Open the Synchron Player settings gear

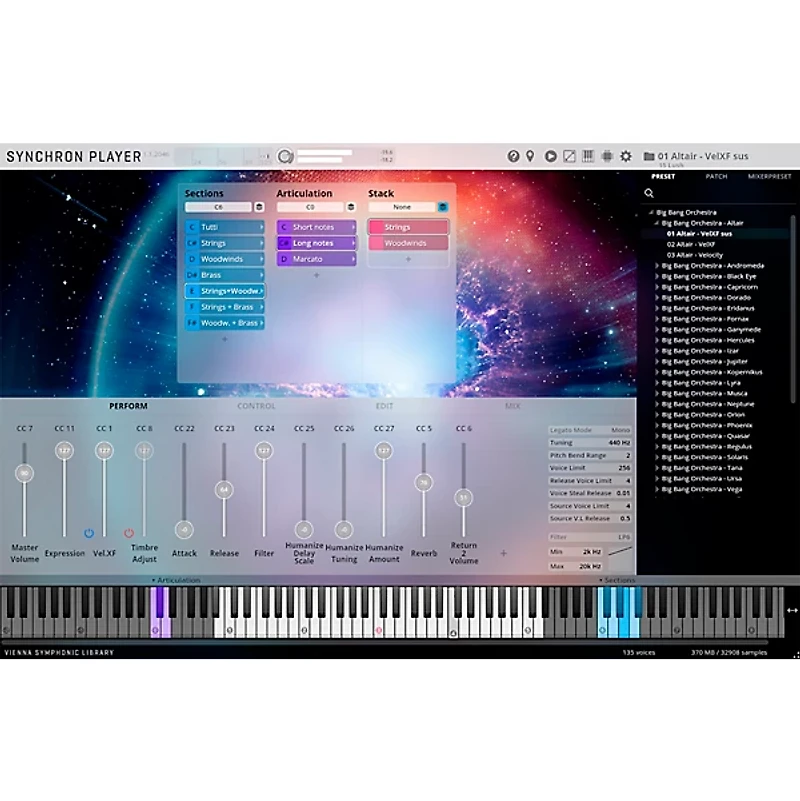tap(626, 157)
